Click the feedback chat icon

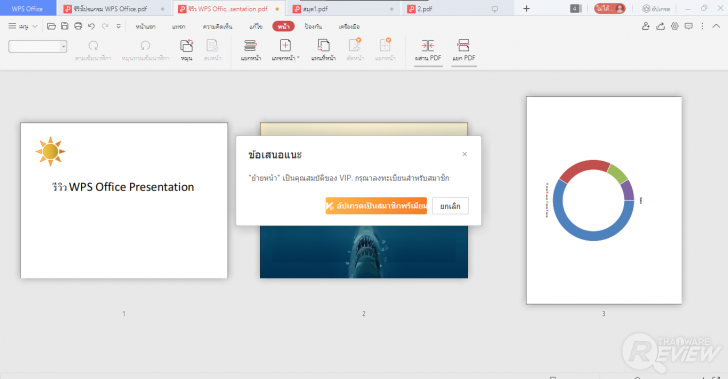(689, 26)
